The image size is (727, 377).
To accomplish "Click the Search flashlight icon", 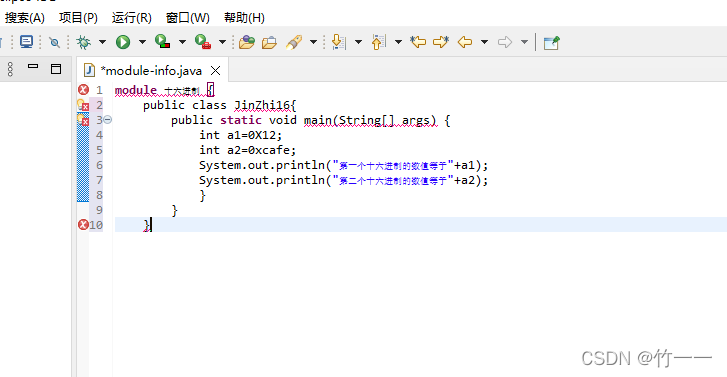I will (x=294, y=42).
